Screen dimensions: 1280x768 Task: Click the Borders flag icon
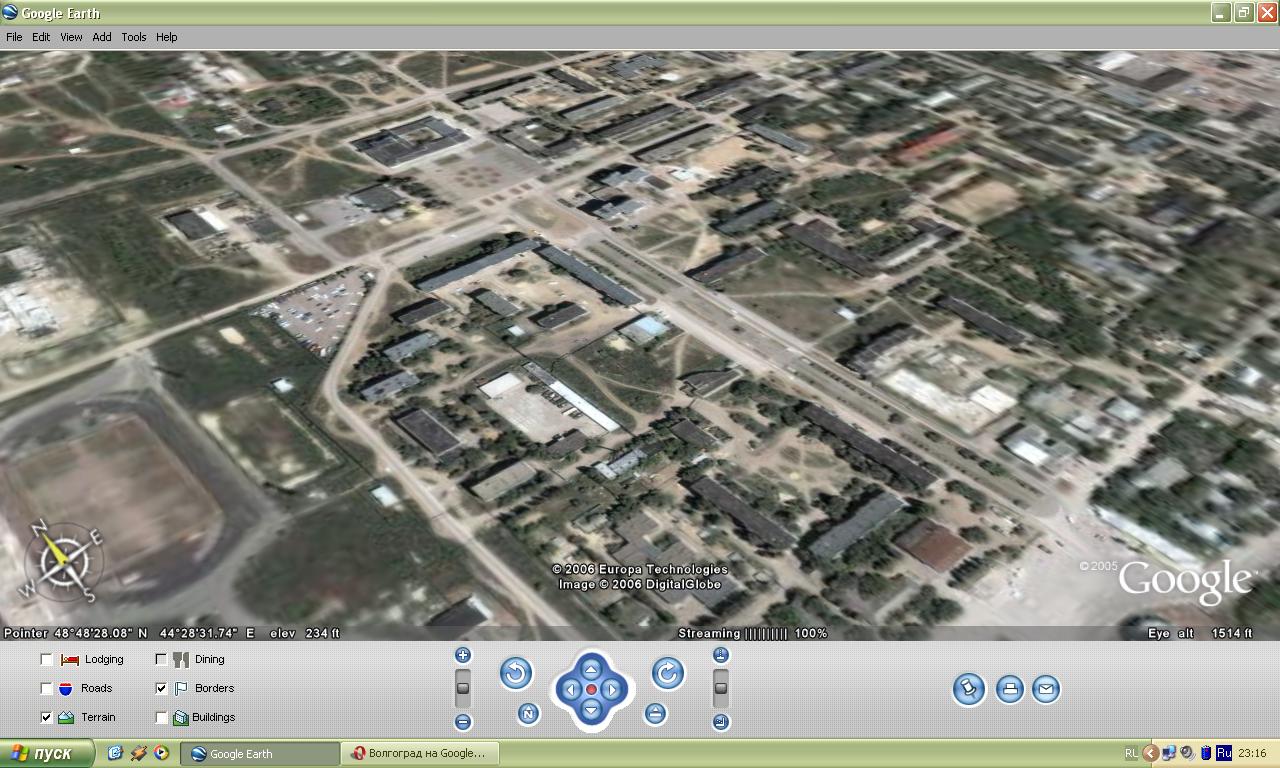tap(181, 689)
